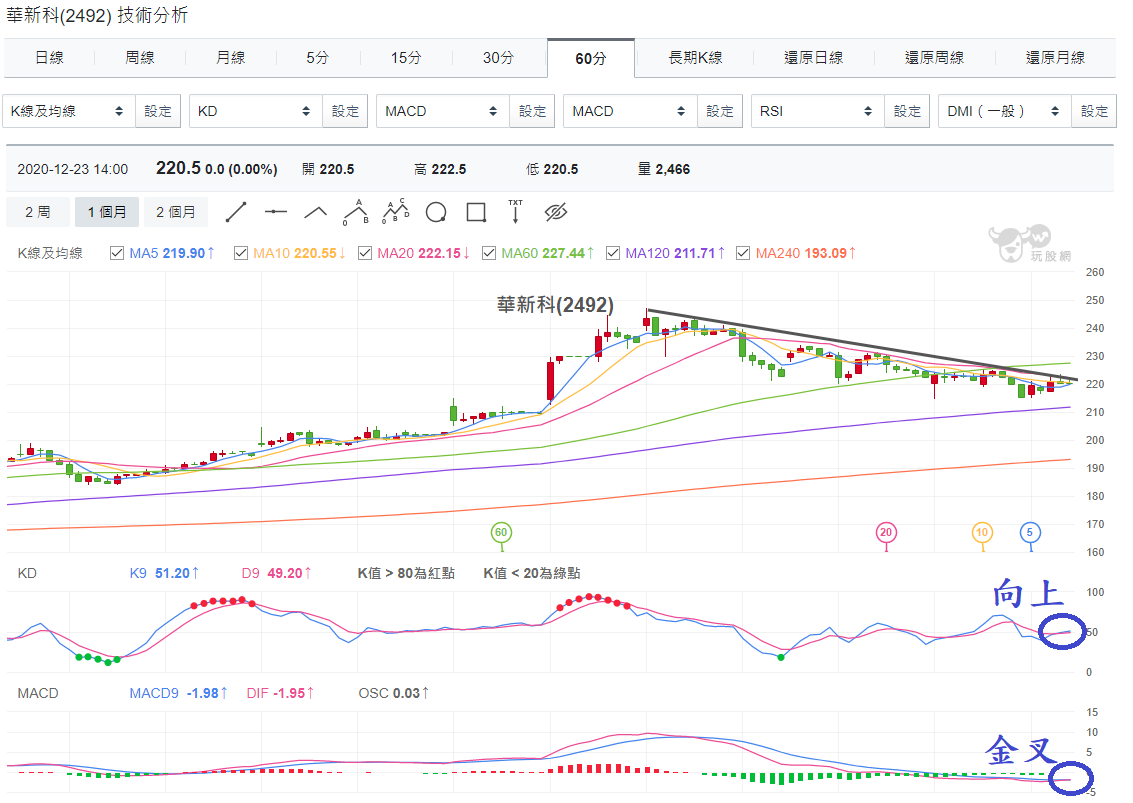The height and width of the screenshot is (803, 1133).
Task: Select the trend line drawing tool
Action: click(236, 212)
